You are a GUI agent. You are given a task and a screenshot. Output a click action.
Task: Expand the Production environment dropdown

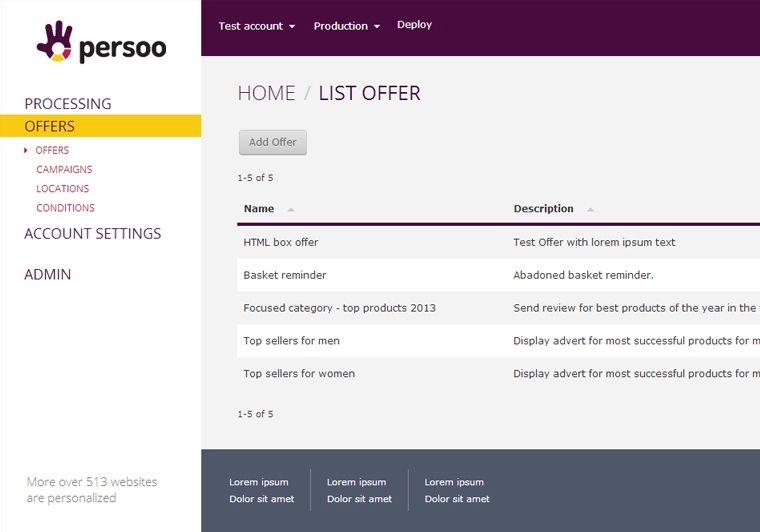coord(346,26)
